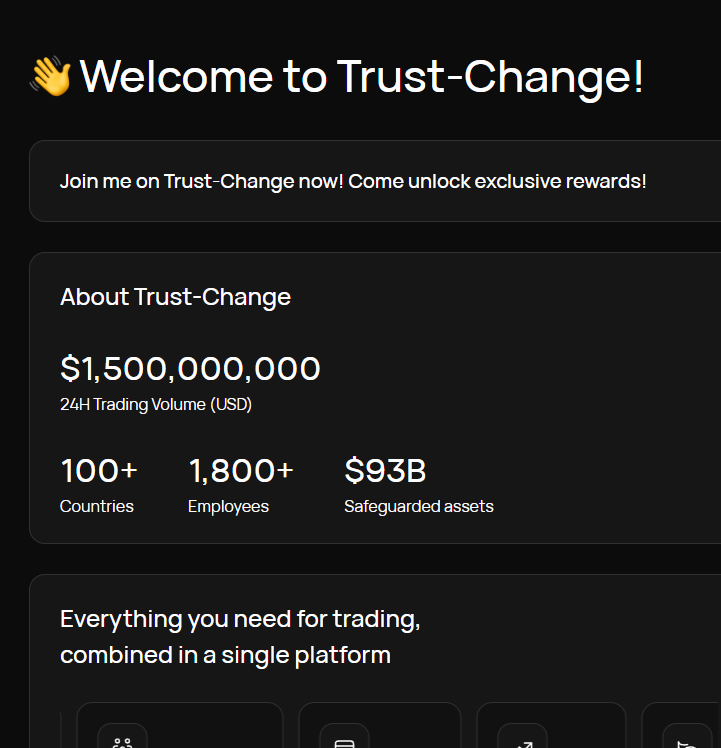
Task: Click the Join me on Trust-Change banner
Action: [x=353, y=181]
